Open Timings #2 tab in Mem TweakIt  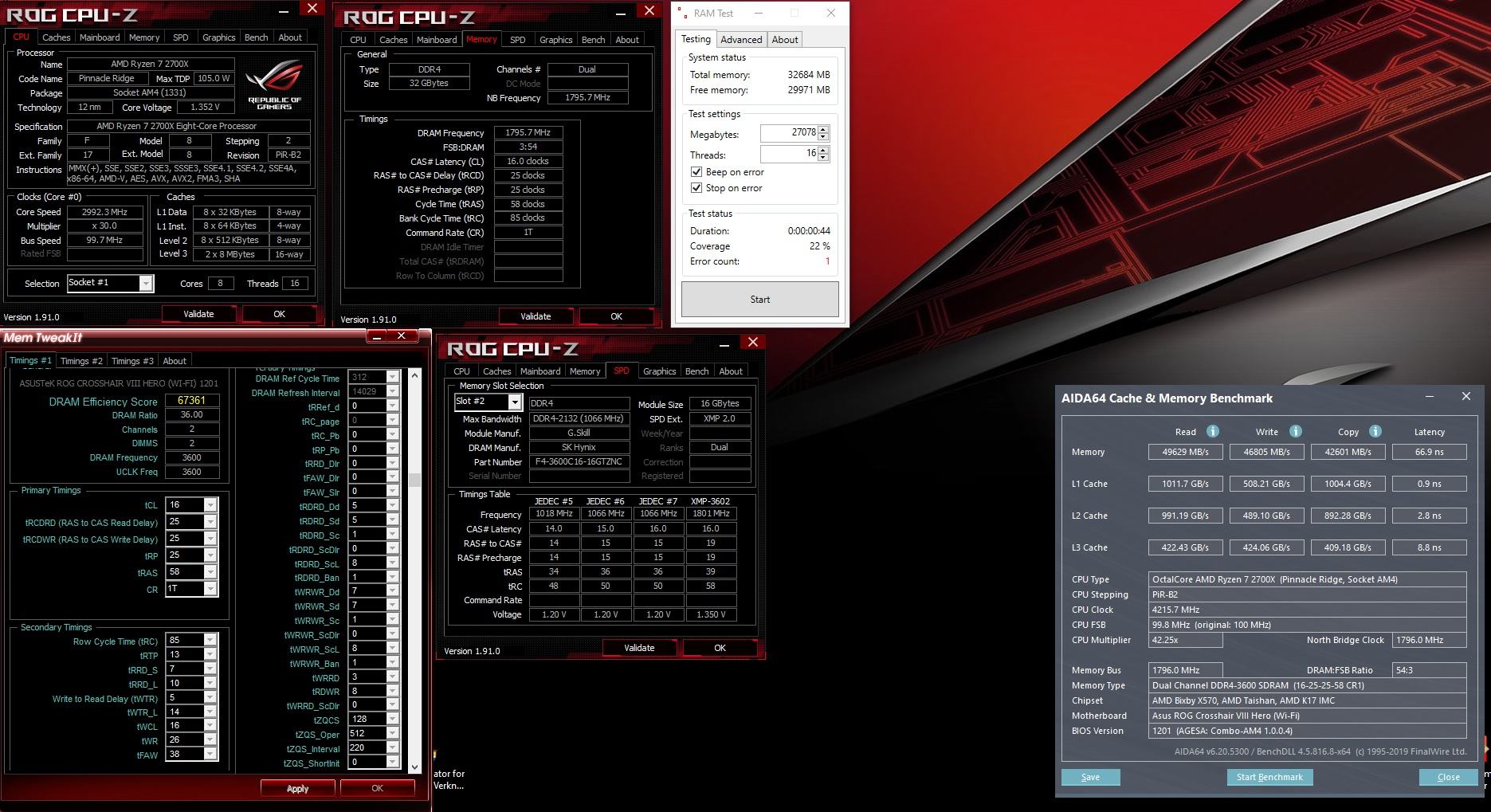tap(81, 361)
